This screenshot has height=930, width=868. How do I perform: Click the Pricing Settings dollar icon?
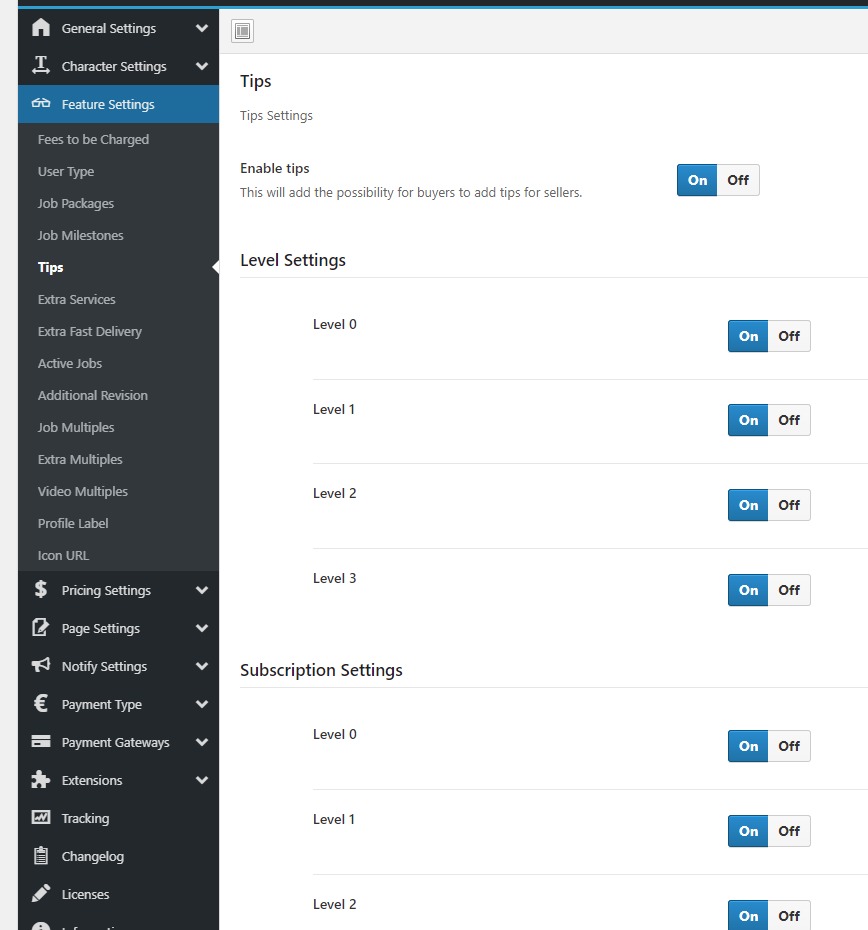pos(41,590)
